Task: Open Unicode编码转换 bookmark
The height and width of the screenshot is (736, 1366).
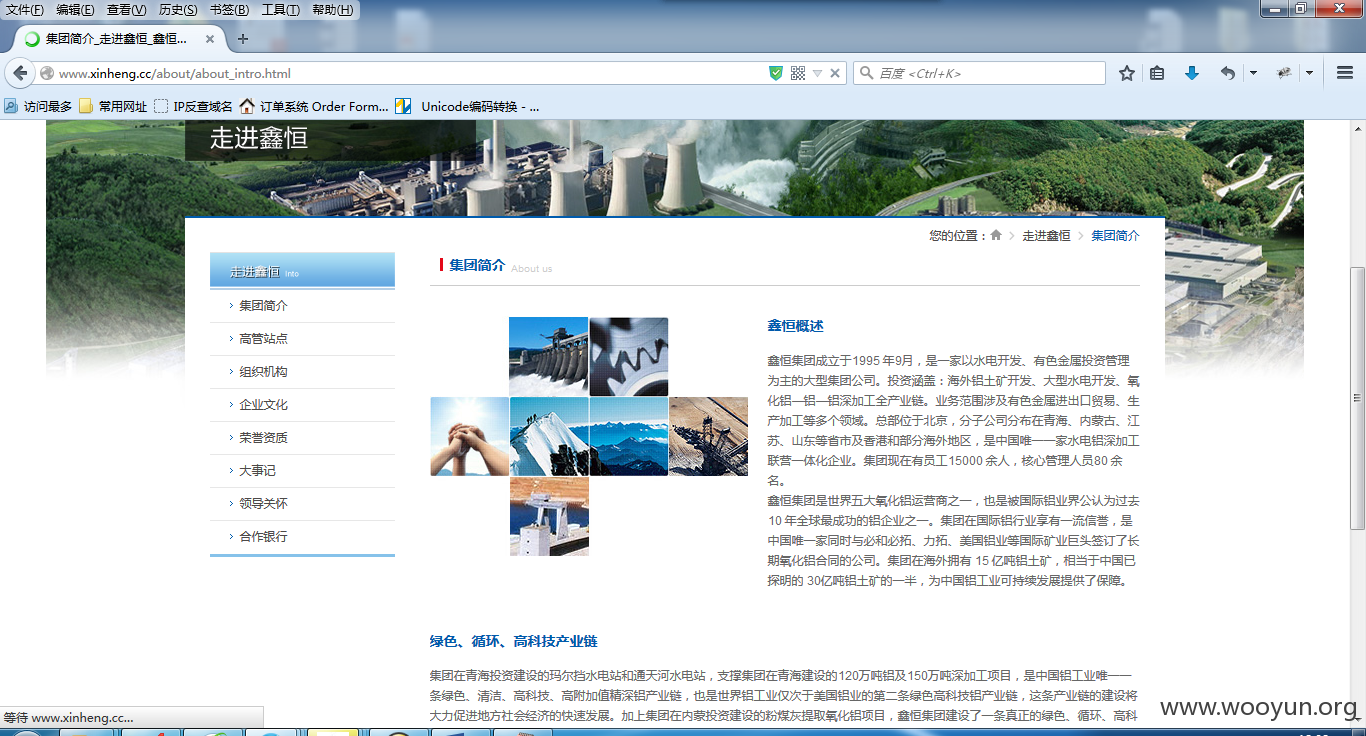Action: [x=467, y=106]
